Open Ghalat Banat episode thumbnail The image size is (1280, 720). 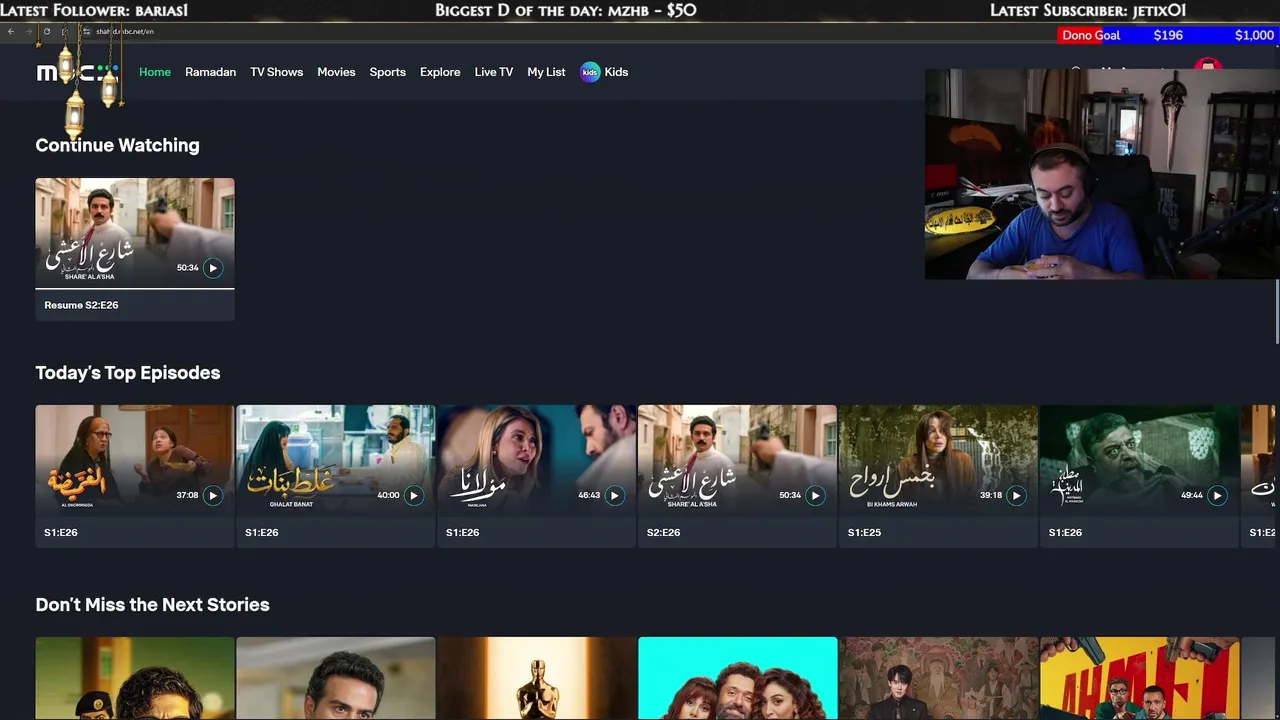tap(336, 460)
